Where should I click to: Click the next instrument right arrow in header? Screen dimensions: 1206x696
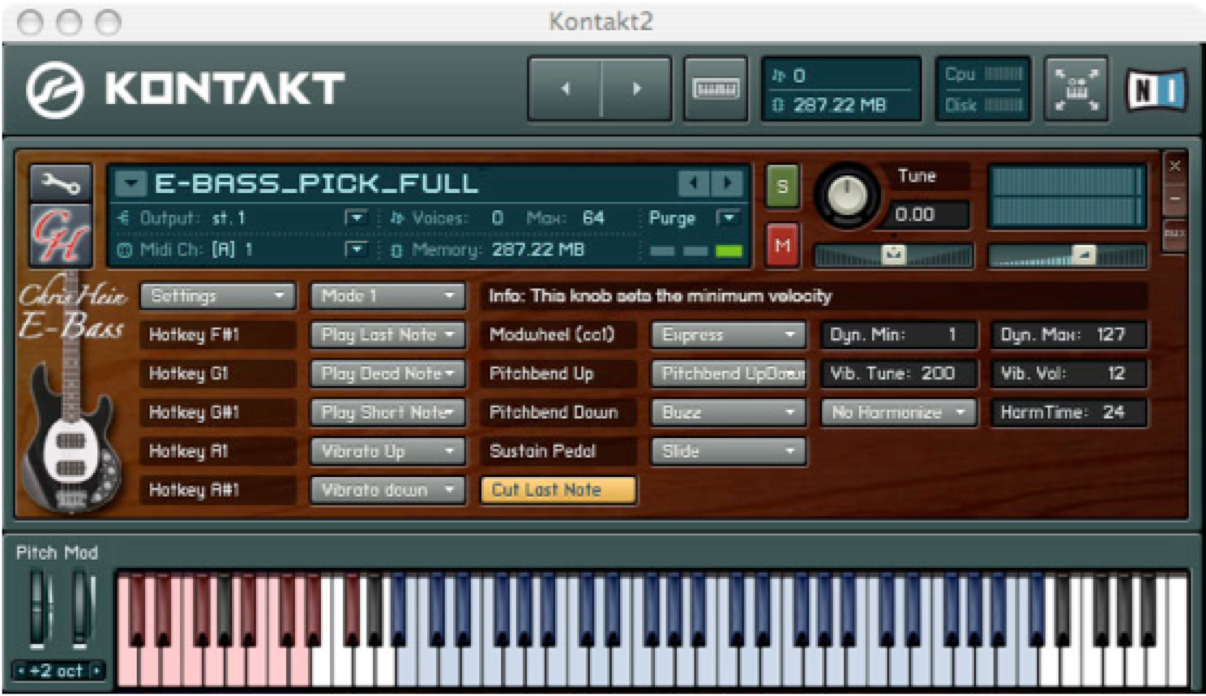point(636,89)
